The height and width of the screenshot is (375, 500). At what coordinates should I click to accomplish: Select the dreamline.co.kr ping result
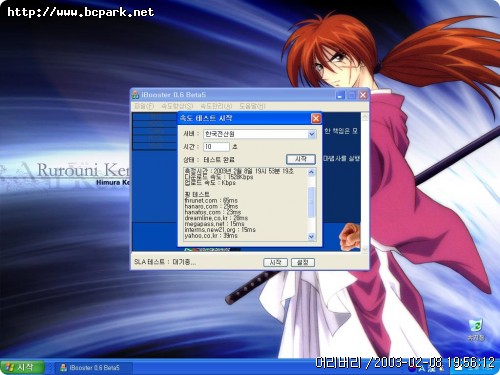pos(216,218)
